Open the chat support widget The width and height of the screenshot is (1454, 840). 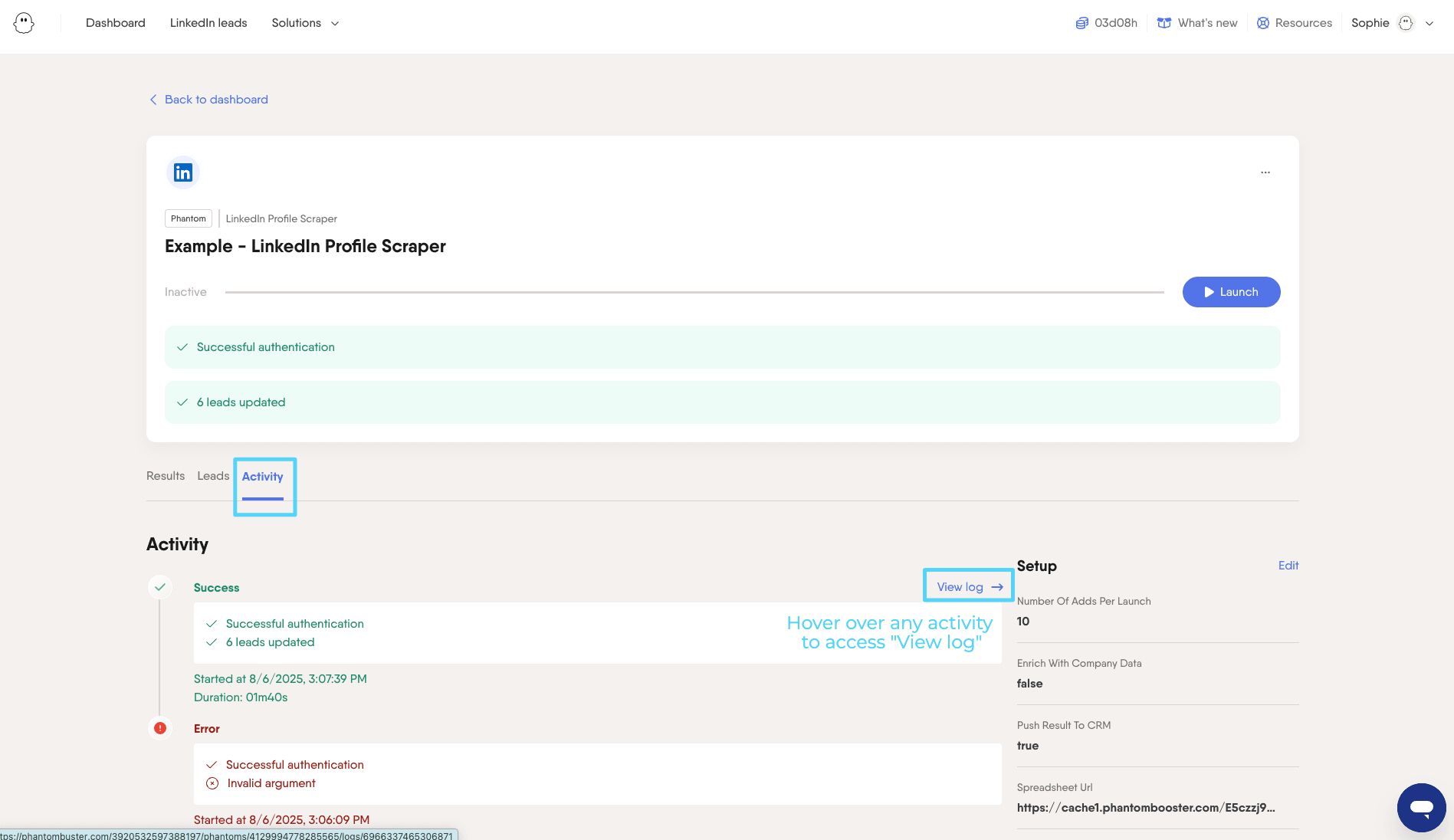[x=1421, y=808]
